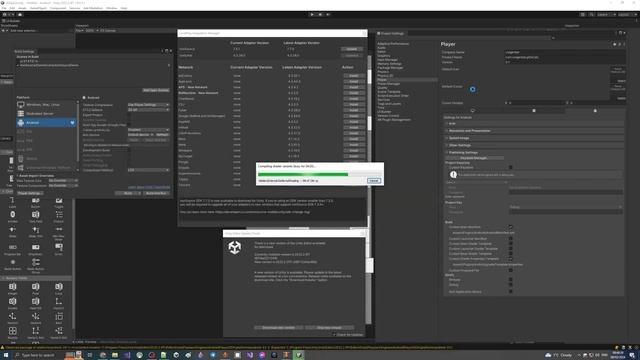
Task: Start Play mode with the Play button
Action: (312, 14)
